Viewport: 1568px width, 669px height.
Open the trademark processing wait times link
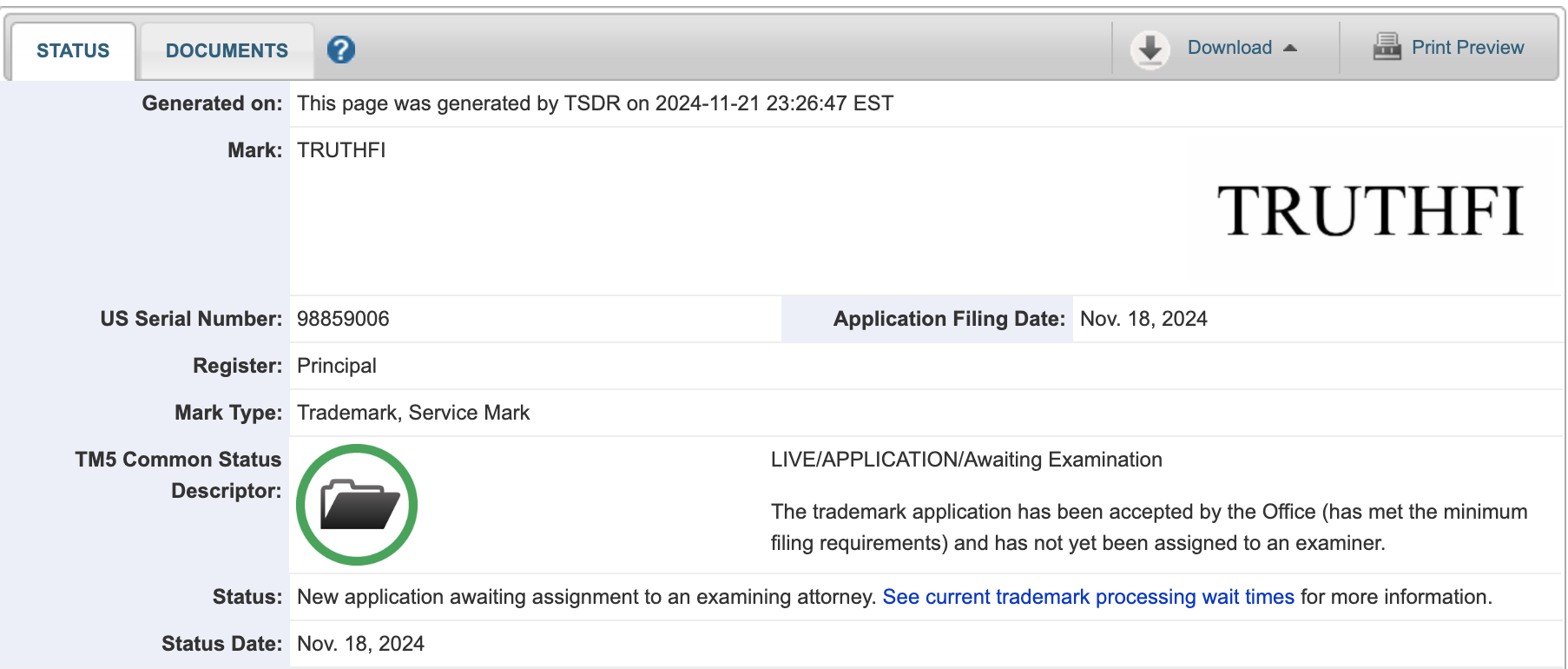1088,597
